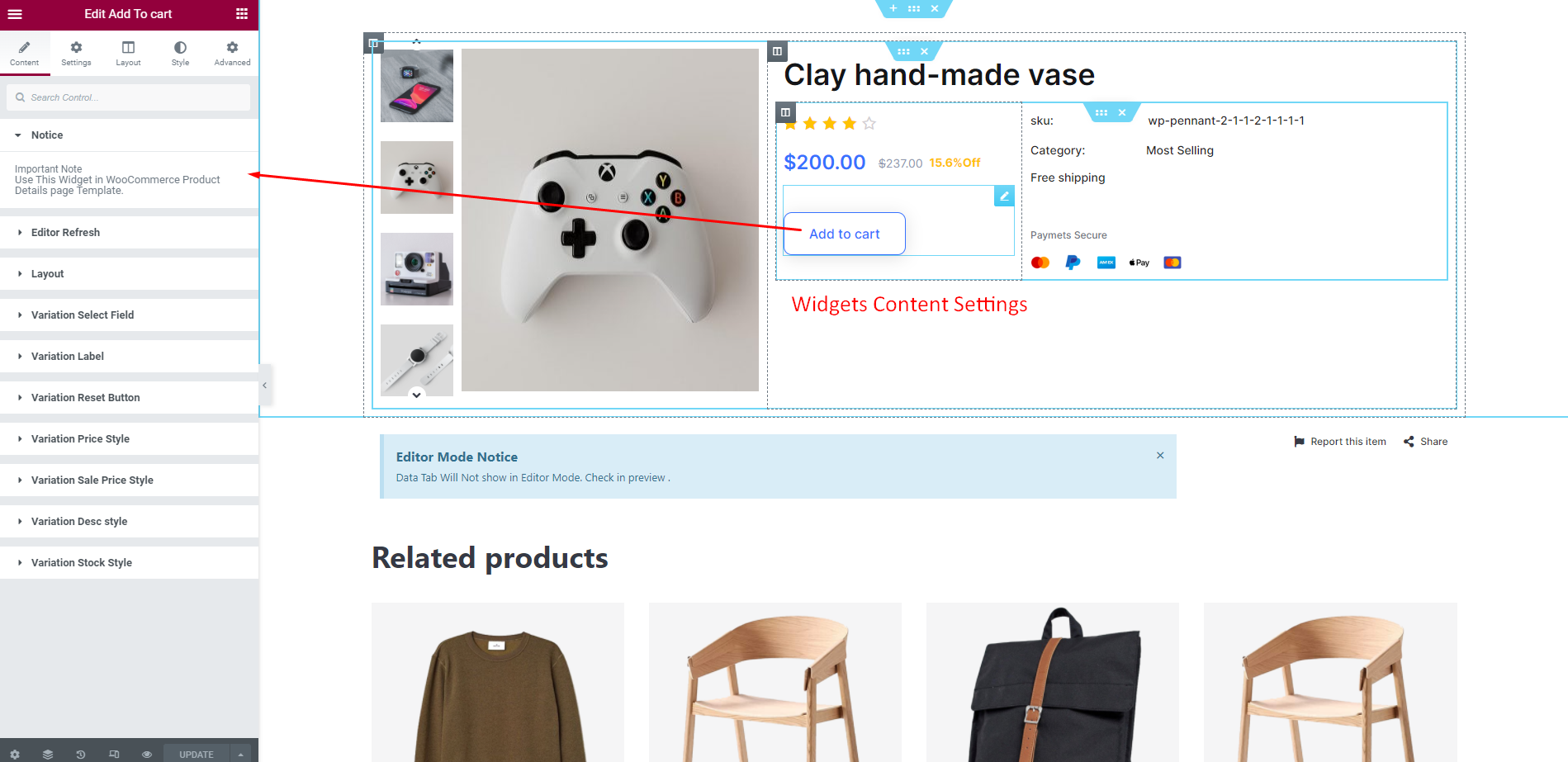The height and width of the screenshot is (762, 1568).
Task: Click the Search Control field
Action: 129,97
